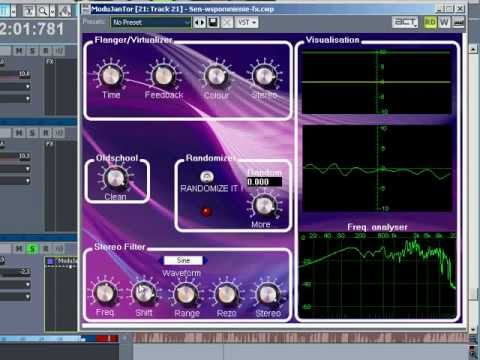Viewport: 480px width, 360px height.
Task: Solo the track showing volume 10.4
Action: pos(32,51)
